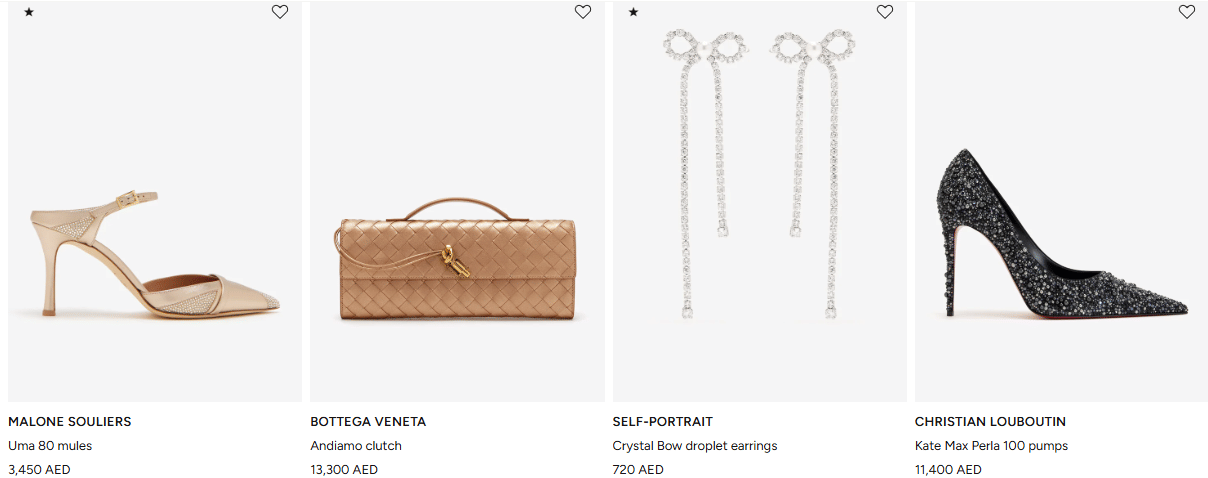Click the 13,300 AED price

click(x=344, y=469)
